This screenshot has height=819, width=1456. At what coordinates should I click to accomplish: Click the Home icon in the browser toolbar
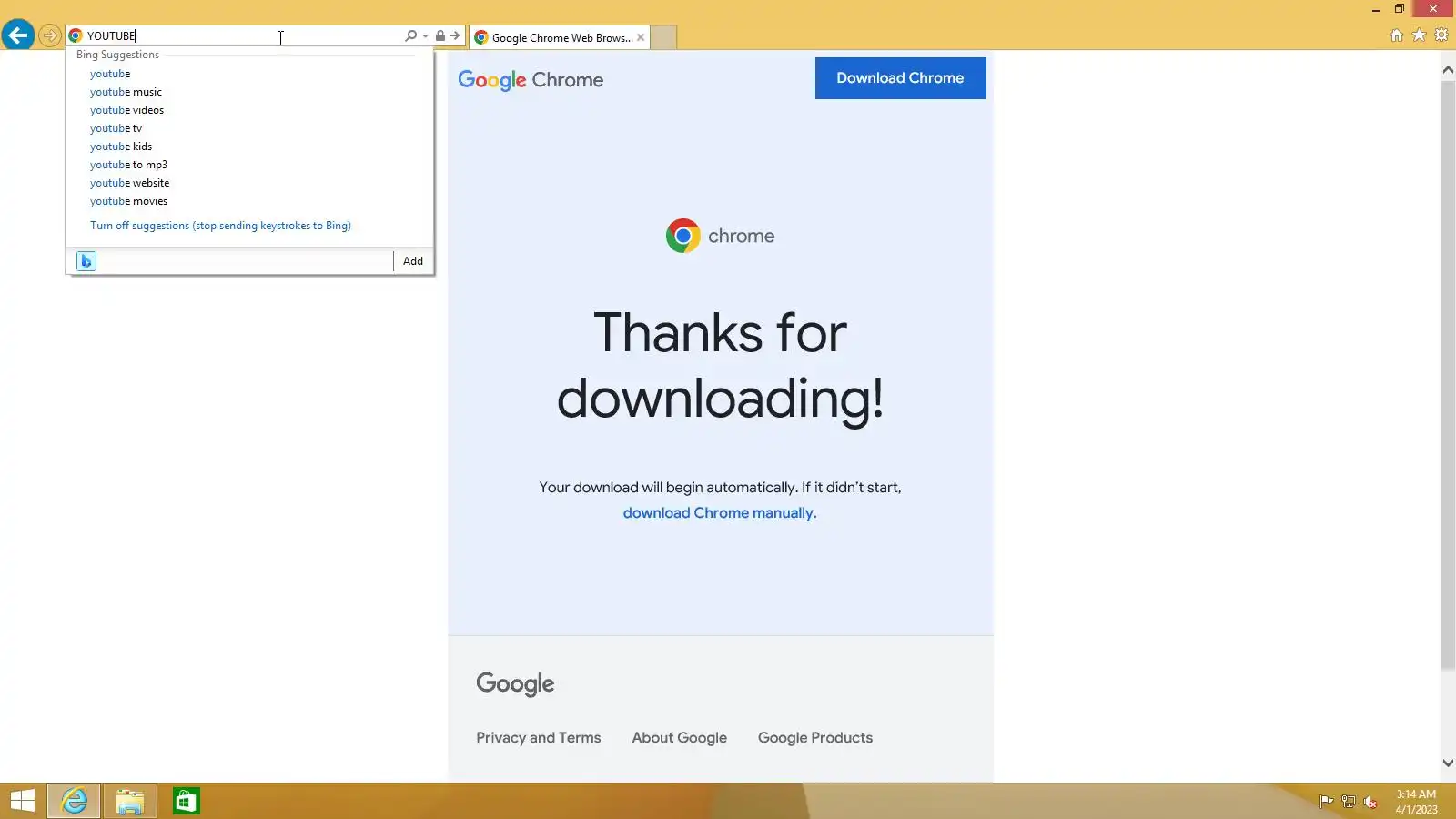[1397, 35]
